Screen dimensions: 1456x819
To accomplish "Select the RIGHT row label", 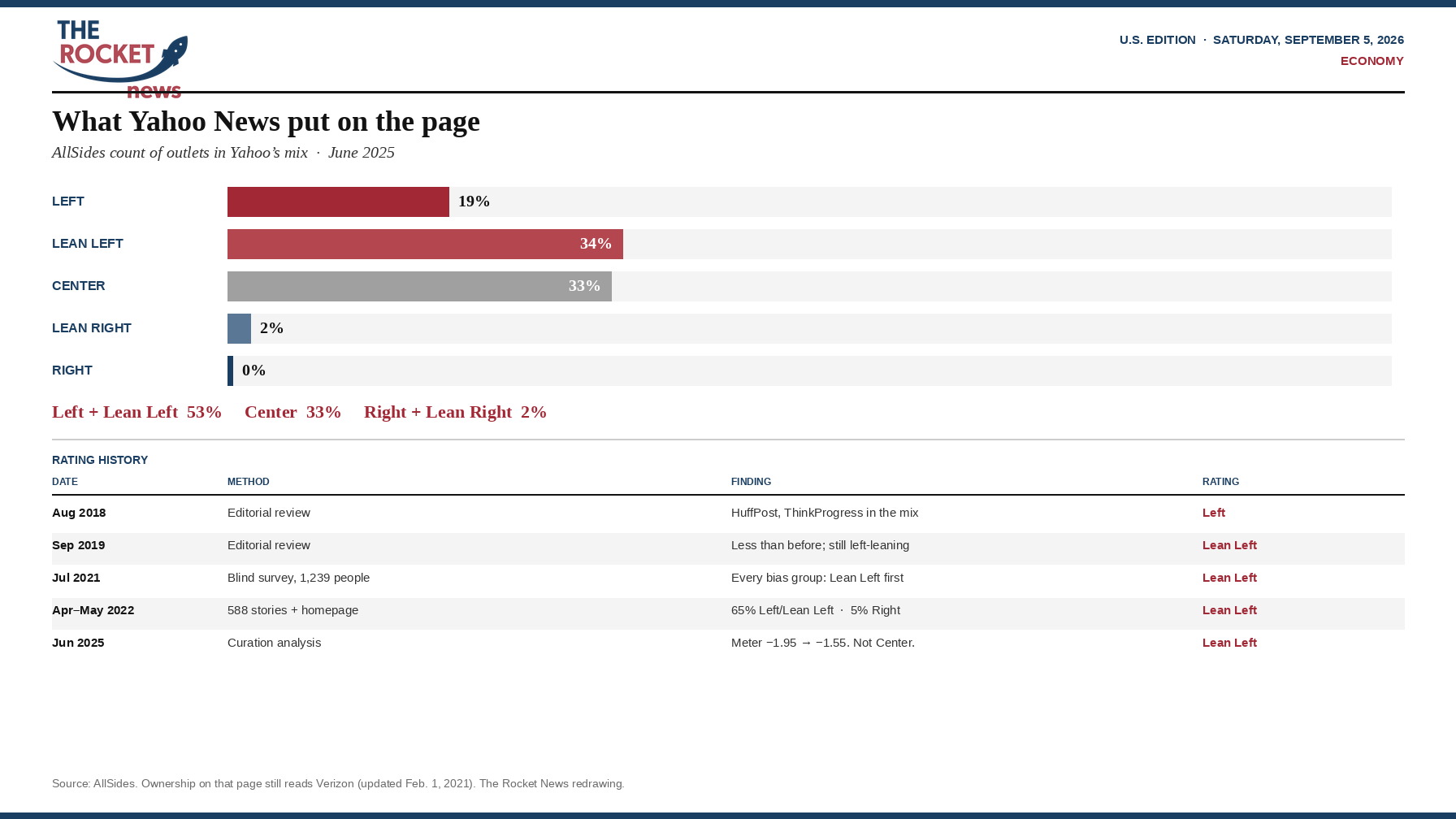I will click(72, 370).
